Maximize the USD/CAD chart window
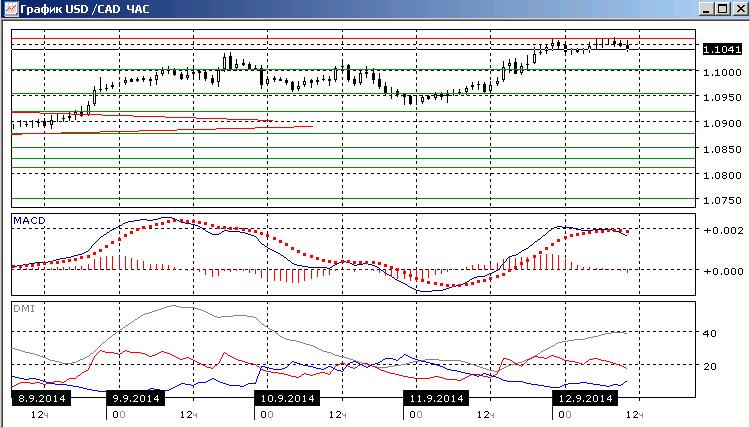This screenshot has width=750, height=428. (x=723, y=9)
